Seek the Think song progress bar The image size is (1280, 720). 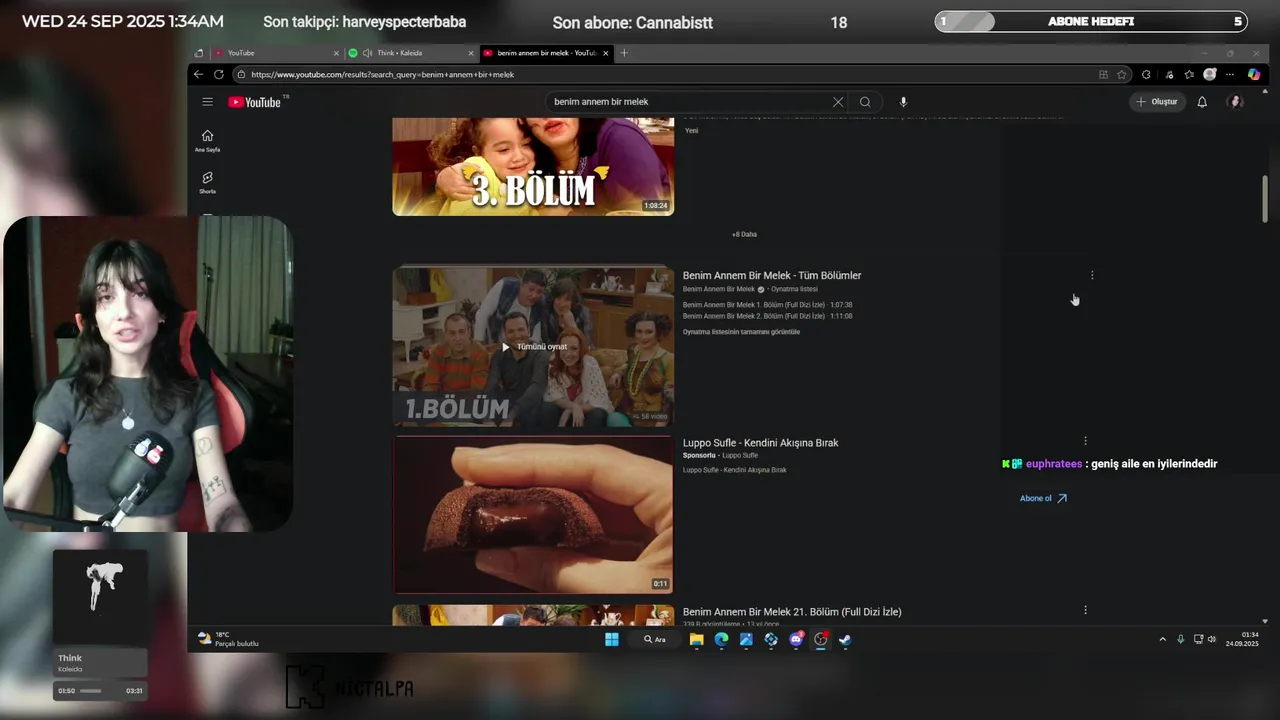(90, 691)
